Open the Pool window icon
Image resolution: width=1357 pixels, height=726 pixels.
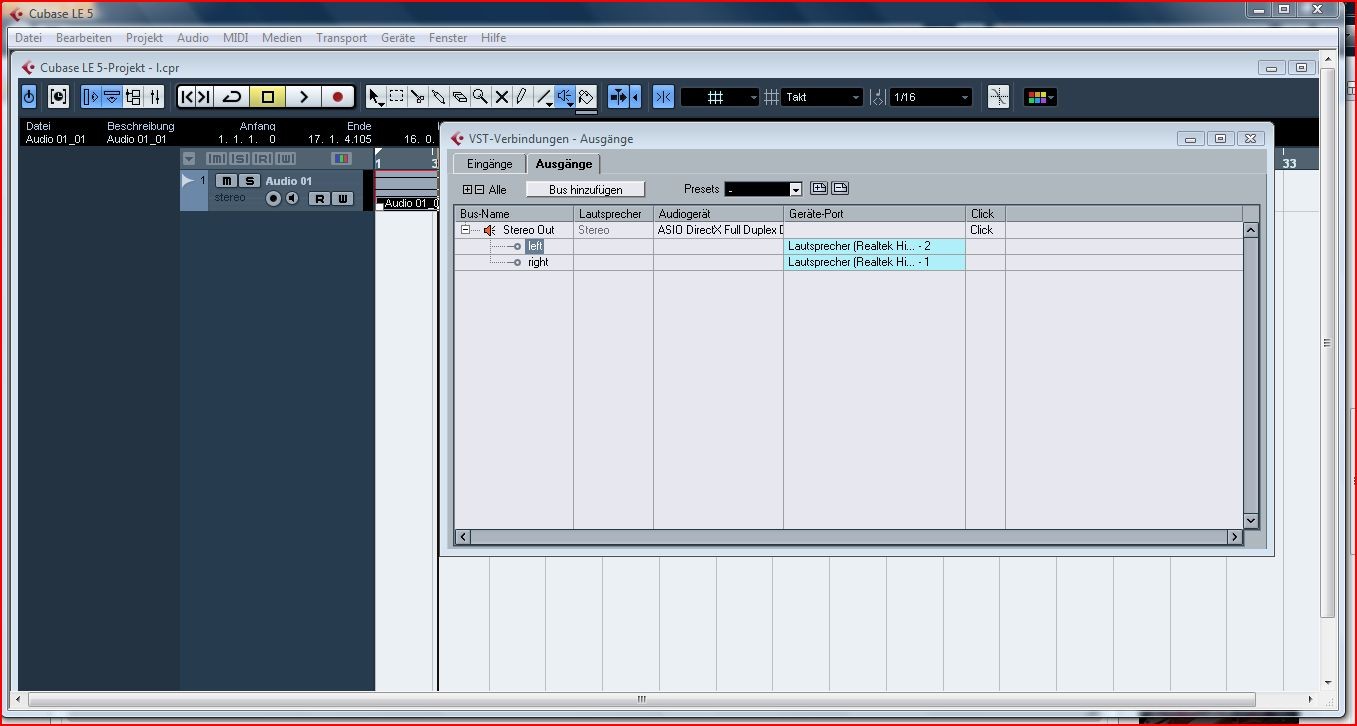click(x=134, y=97)
